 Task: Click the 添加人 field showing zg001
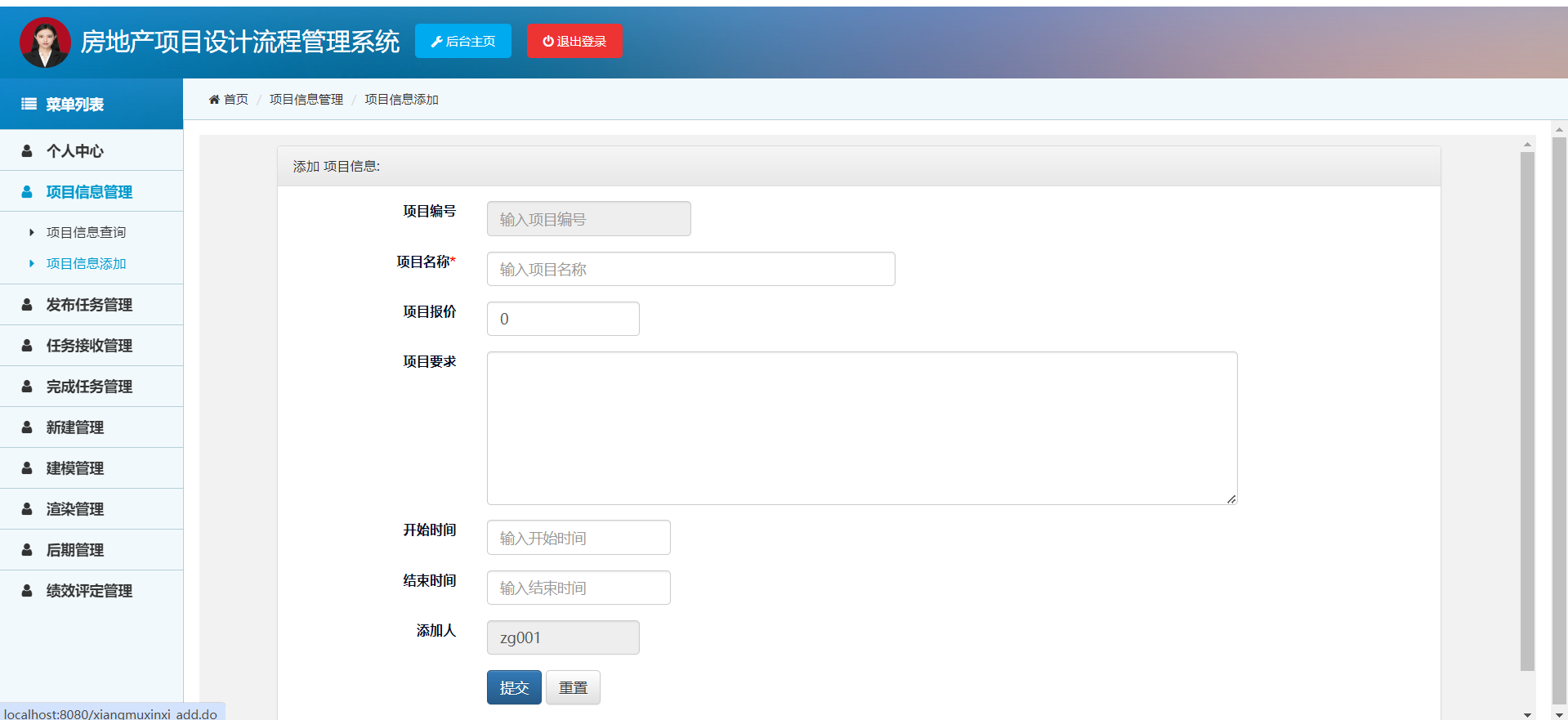coord(563,637)
